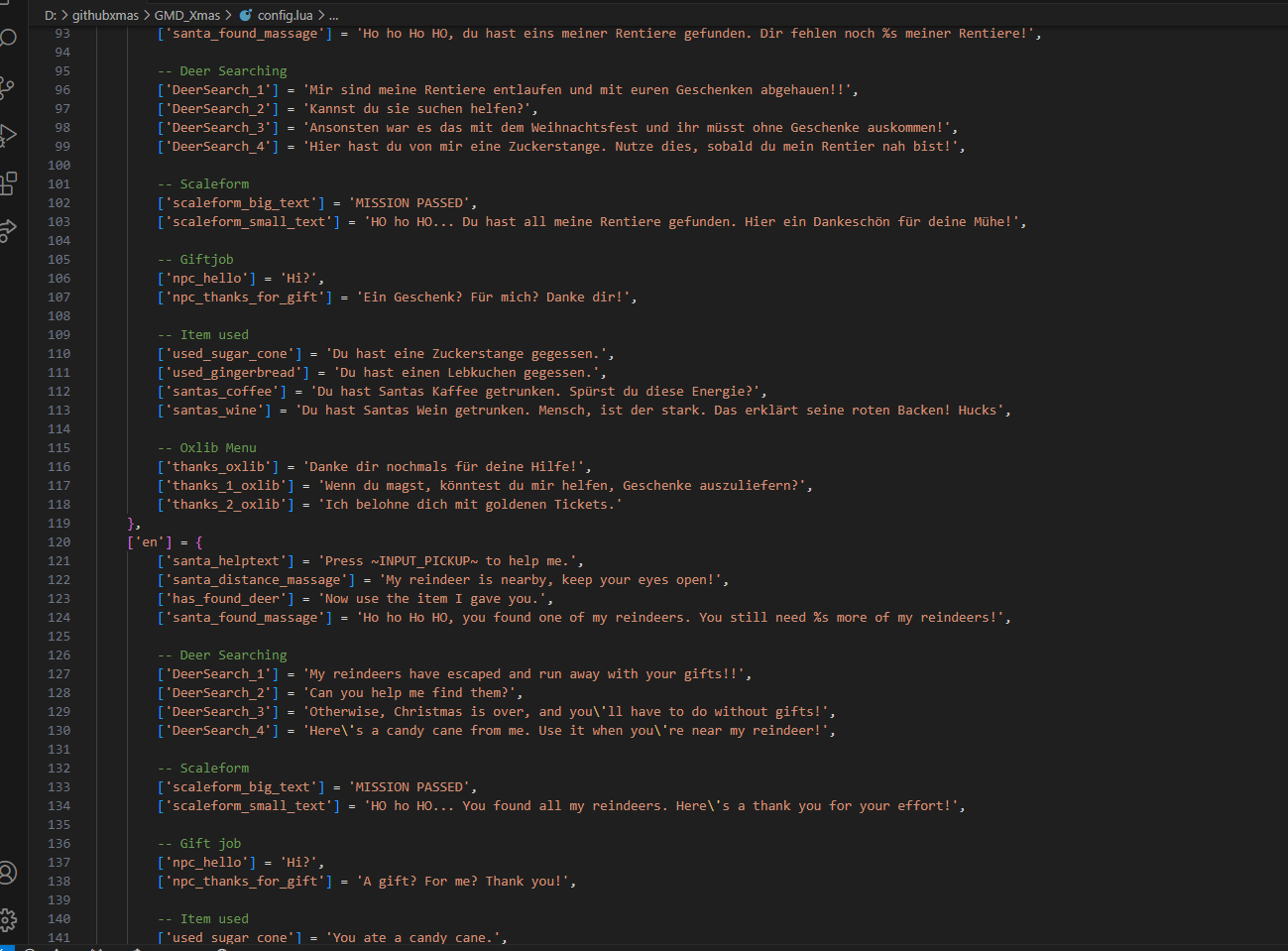Viewport: 1288px width, 951px height.
Task: Click 'Du hast eine Zuckerstange gegessen.' string
Action: (x=466, y=354)
